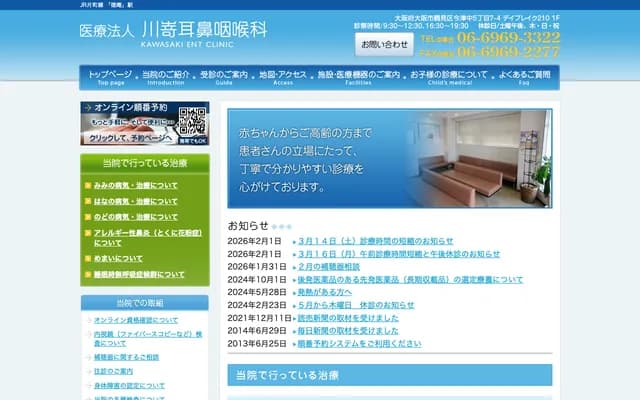
Task: Open 身体障害の認定について link
Action: click(129, 386)
